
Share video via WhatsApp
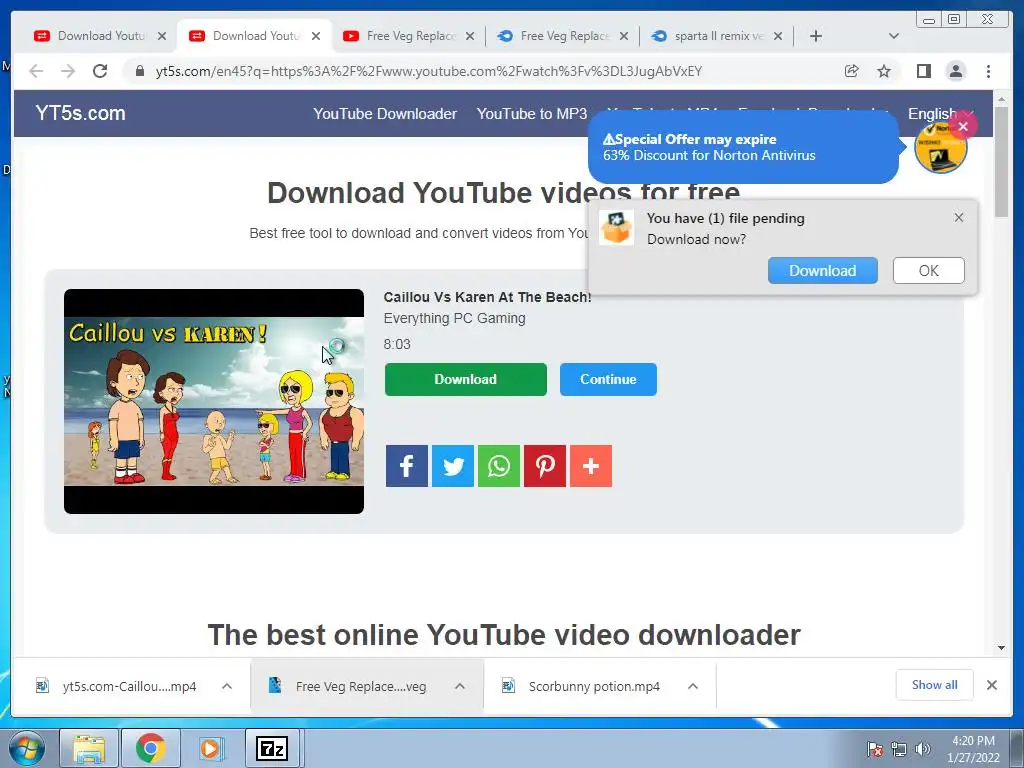(499, 466)
